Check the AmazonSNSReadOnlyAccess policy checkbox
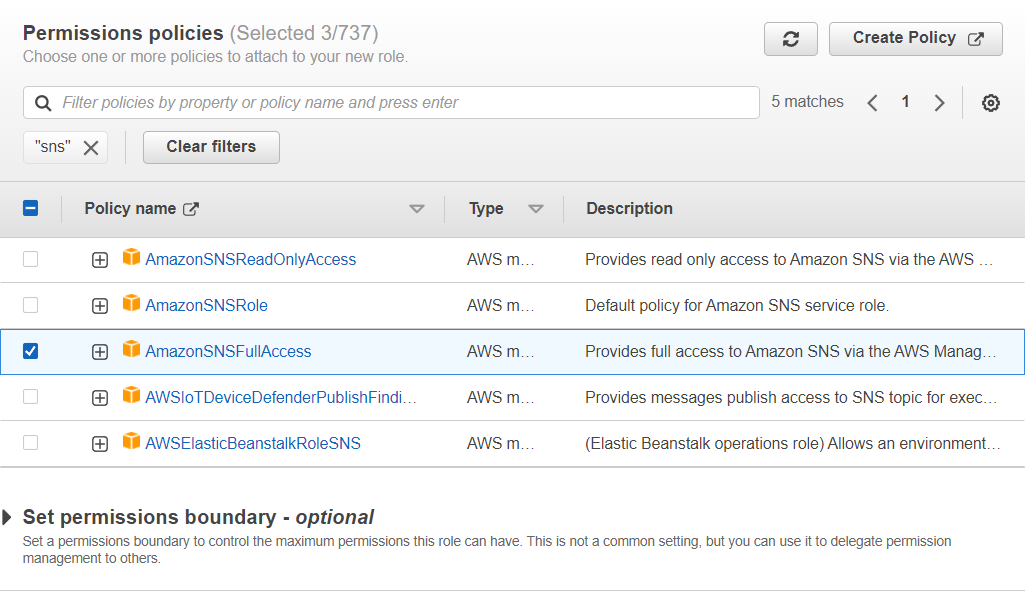This screenshot has height=592, width=1027. (x=31, y=259)
